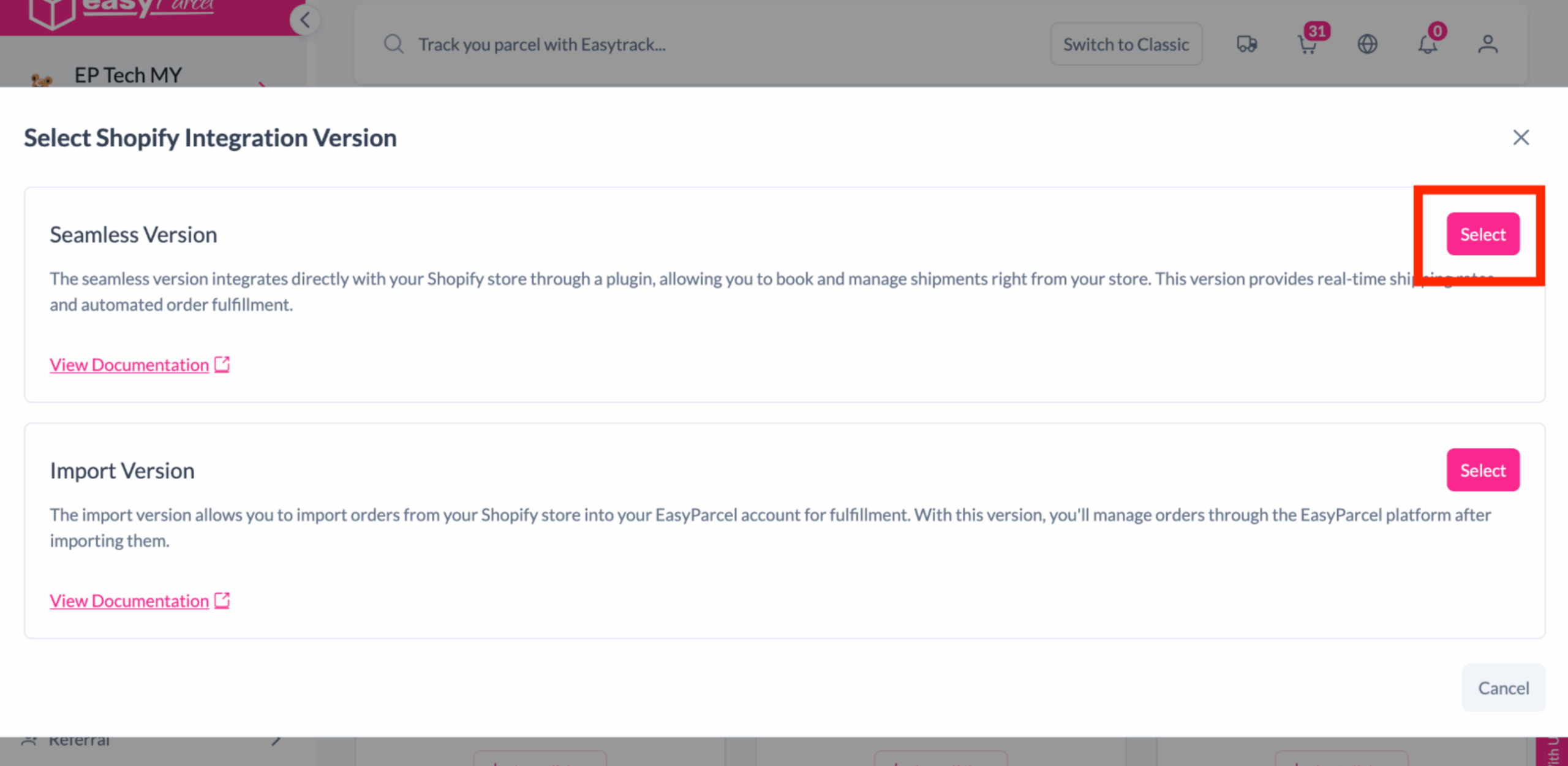Open the cart showing 31 items

point(1308,44)
